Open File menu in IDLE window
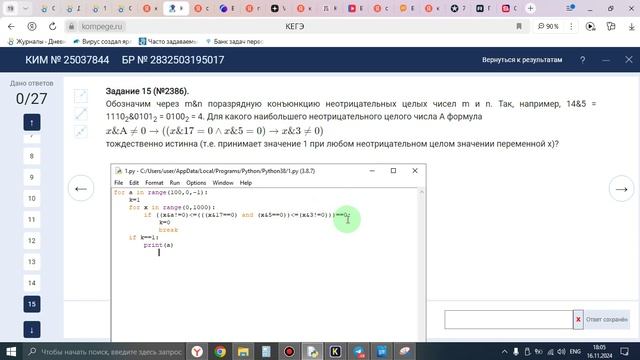This screenshot has width=640, height=360. (x=118, y=183)
